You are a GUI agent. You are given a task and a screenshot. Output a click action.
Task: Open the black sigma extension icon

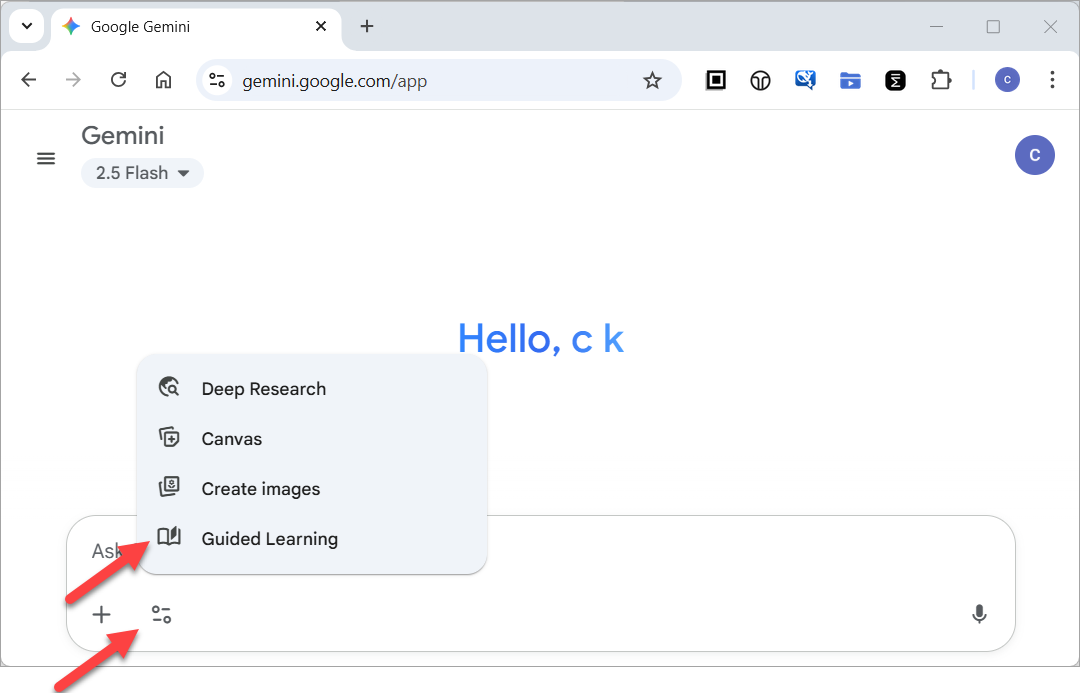[x=895, y=81]
